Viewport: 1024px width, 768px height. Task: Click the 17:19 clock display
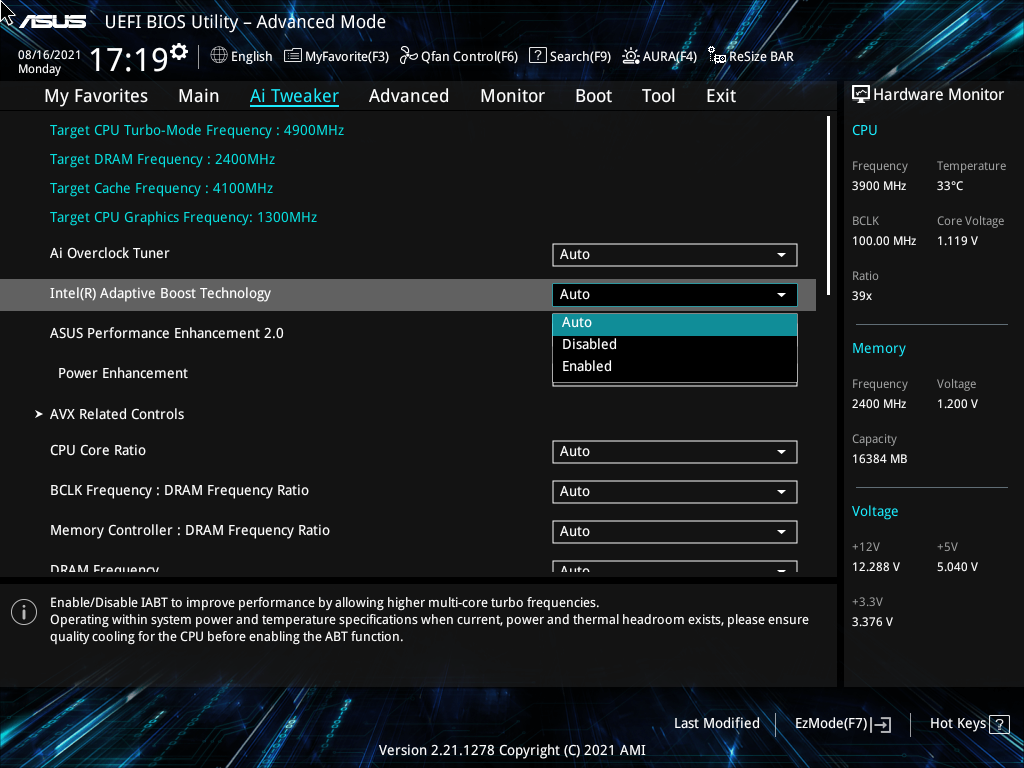point(129,59)
